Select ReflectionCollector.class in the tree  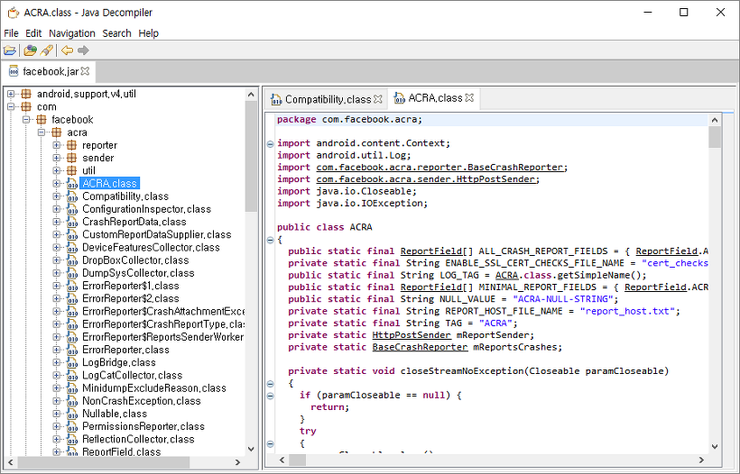tap(138, 439)
